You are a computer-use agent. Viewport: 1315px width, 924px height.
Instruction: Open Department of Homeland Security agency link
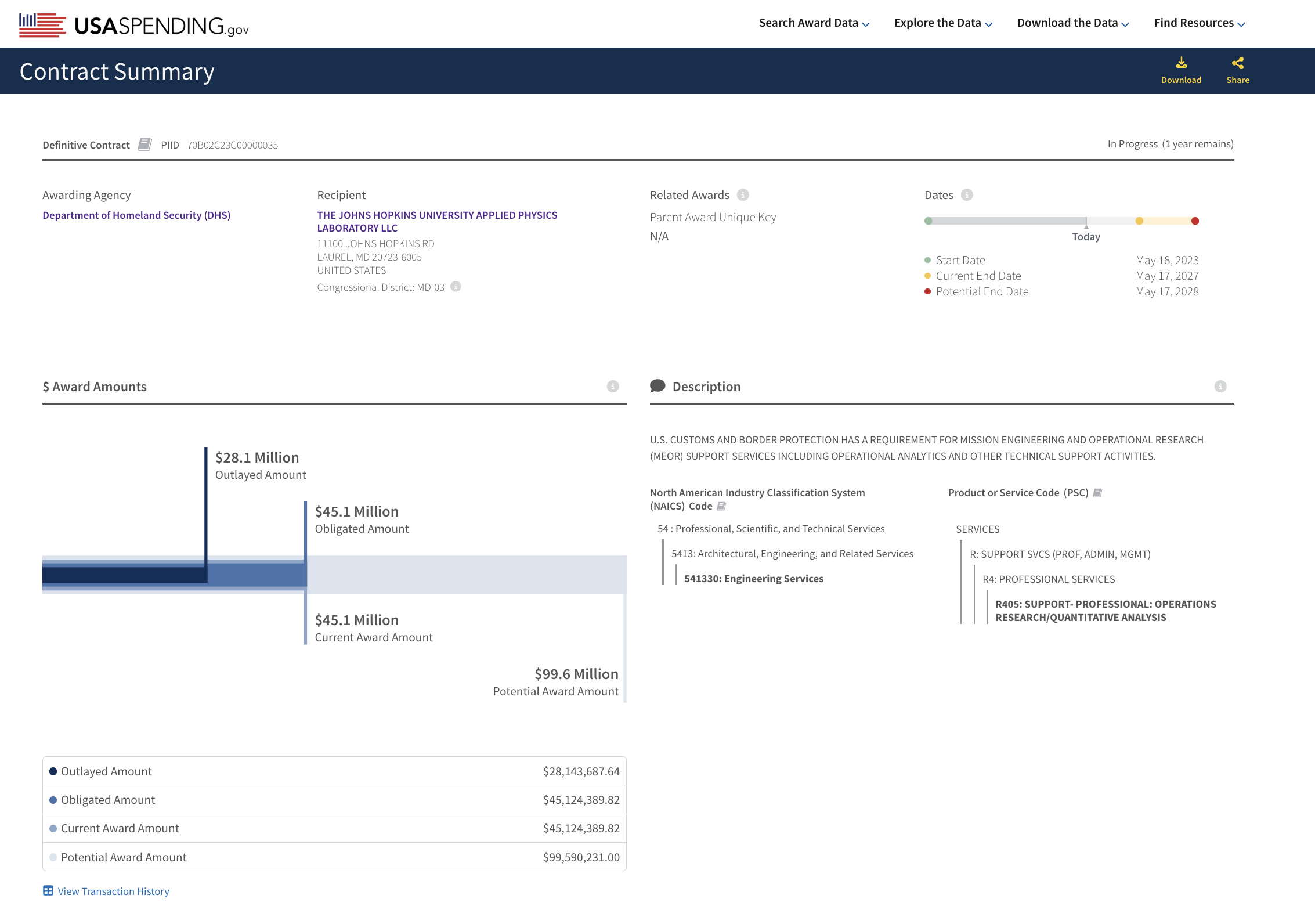click(136, 215)
